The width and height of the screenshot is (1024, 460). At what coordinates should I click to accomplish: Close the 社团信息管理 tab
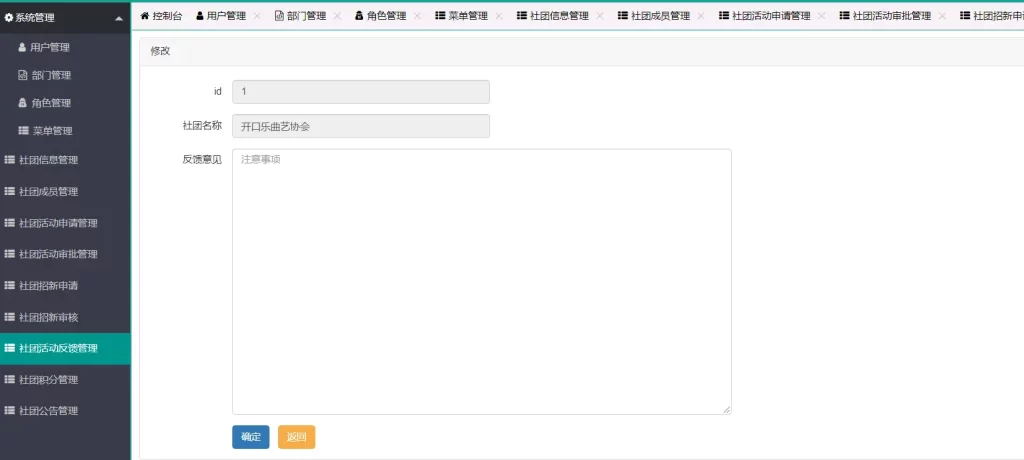pyautogui.click(x=600, y=16)
